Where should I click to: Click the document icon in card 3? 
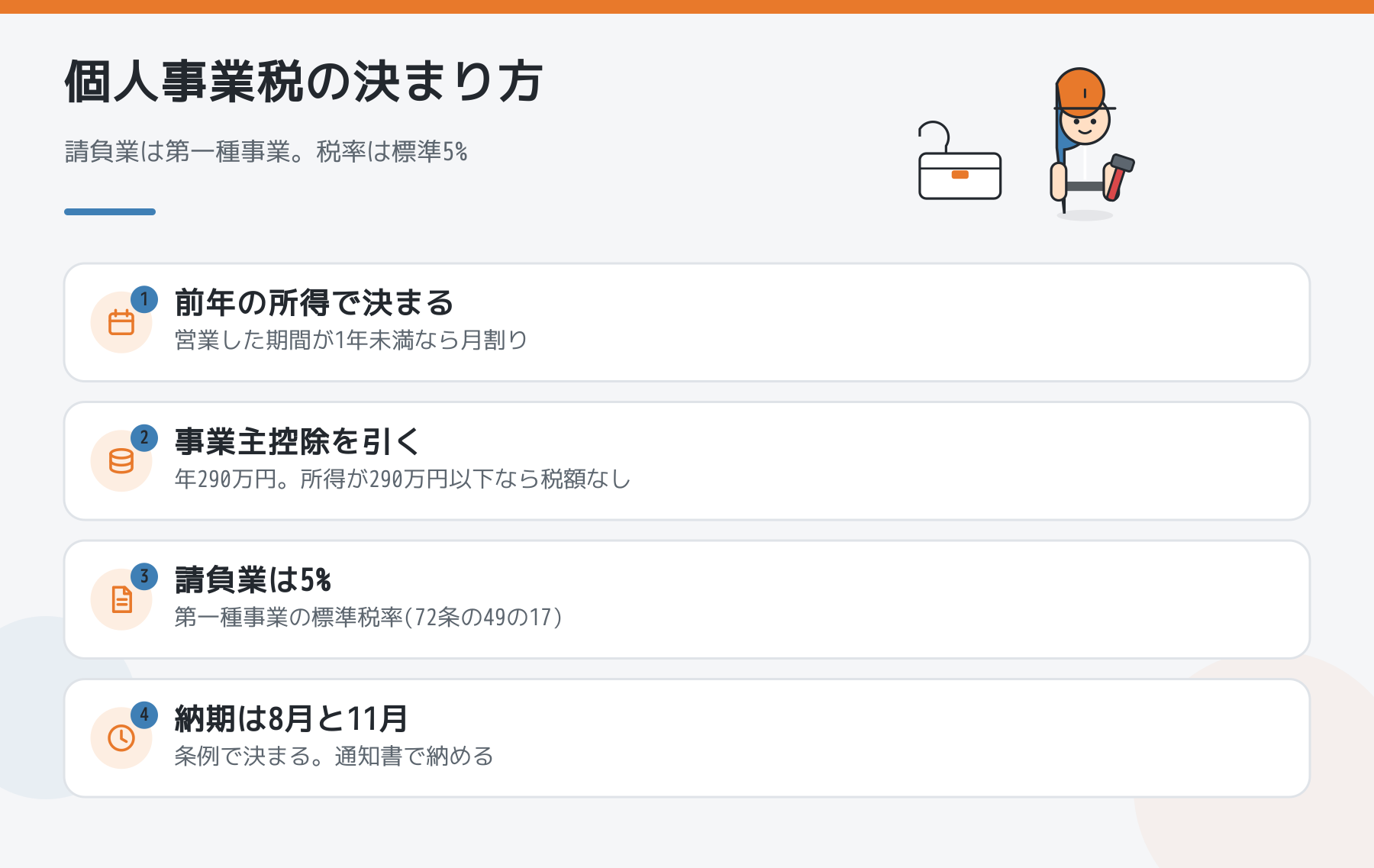121,599
